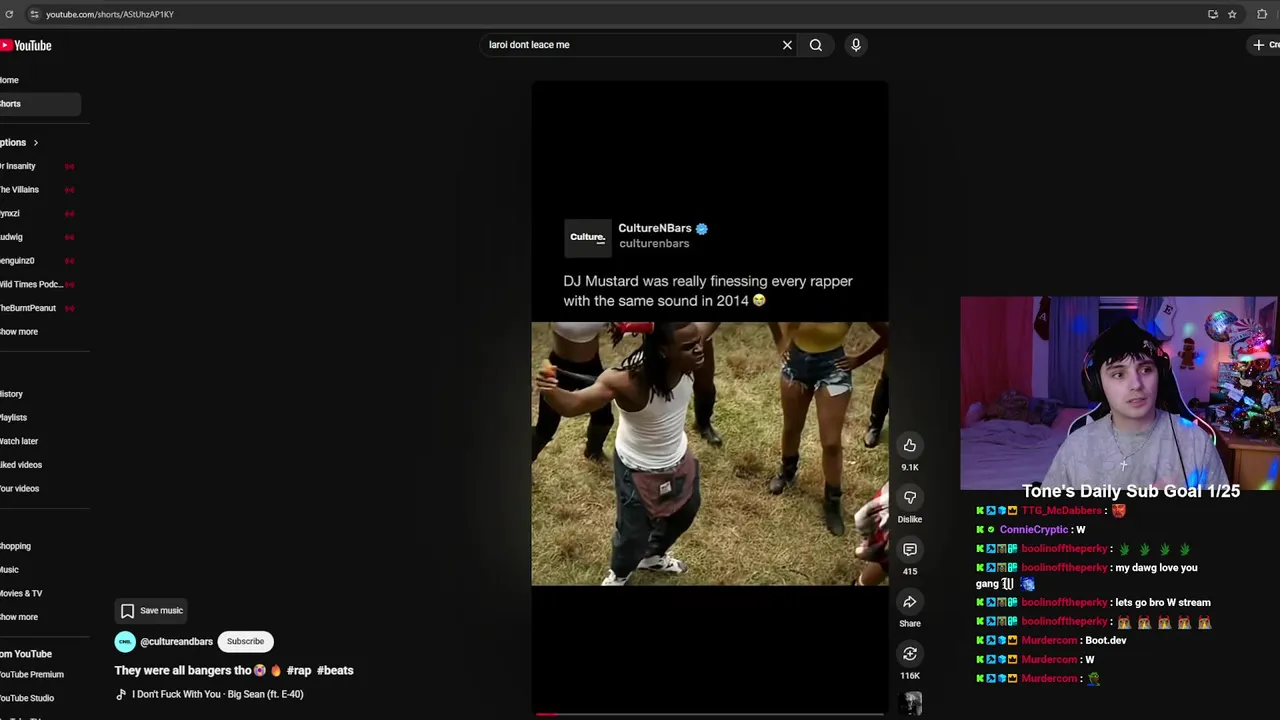Open YouTube Studio link
The height and width of the screenshot is (720, 1280).
[x=27, y=698]
